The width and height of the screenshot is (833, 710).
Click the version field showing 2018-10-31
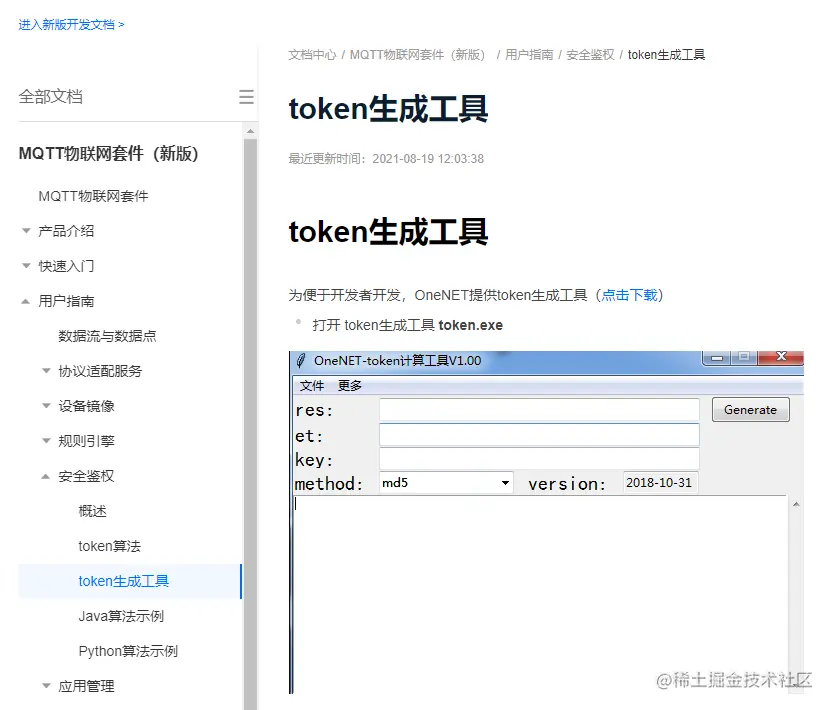[x=660, y=483]
